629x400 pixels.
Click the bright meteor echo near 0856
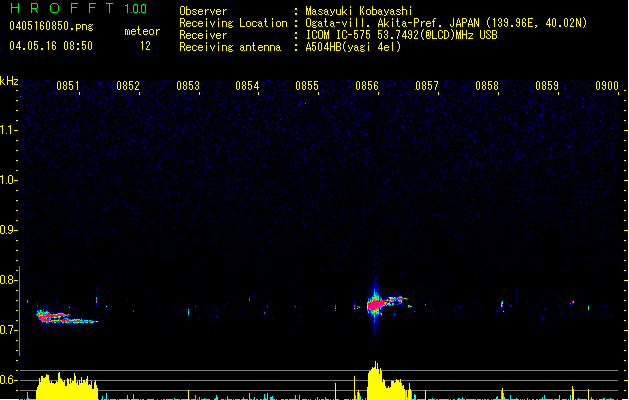[375, 304]
